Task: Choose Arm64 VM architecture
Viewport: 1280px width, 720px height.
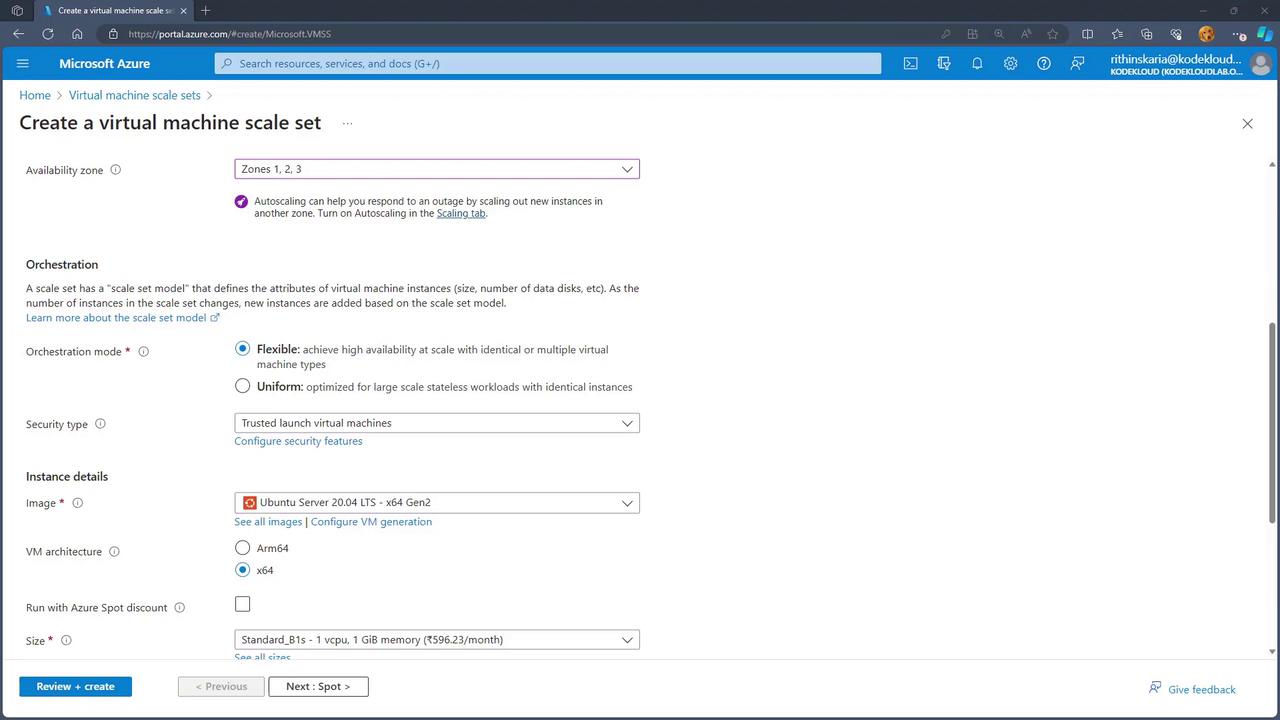Action: click(x=243, y=548)
